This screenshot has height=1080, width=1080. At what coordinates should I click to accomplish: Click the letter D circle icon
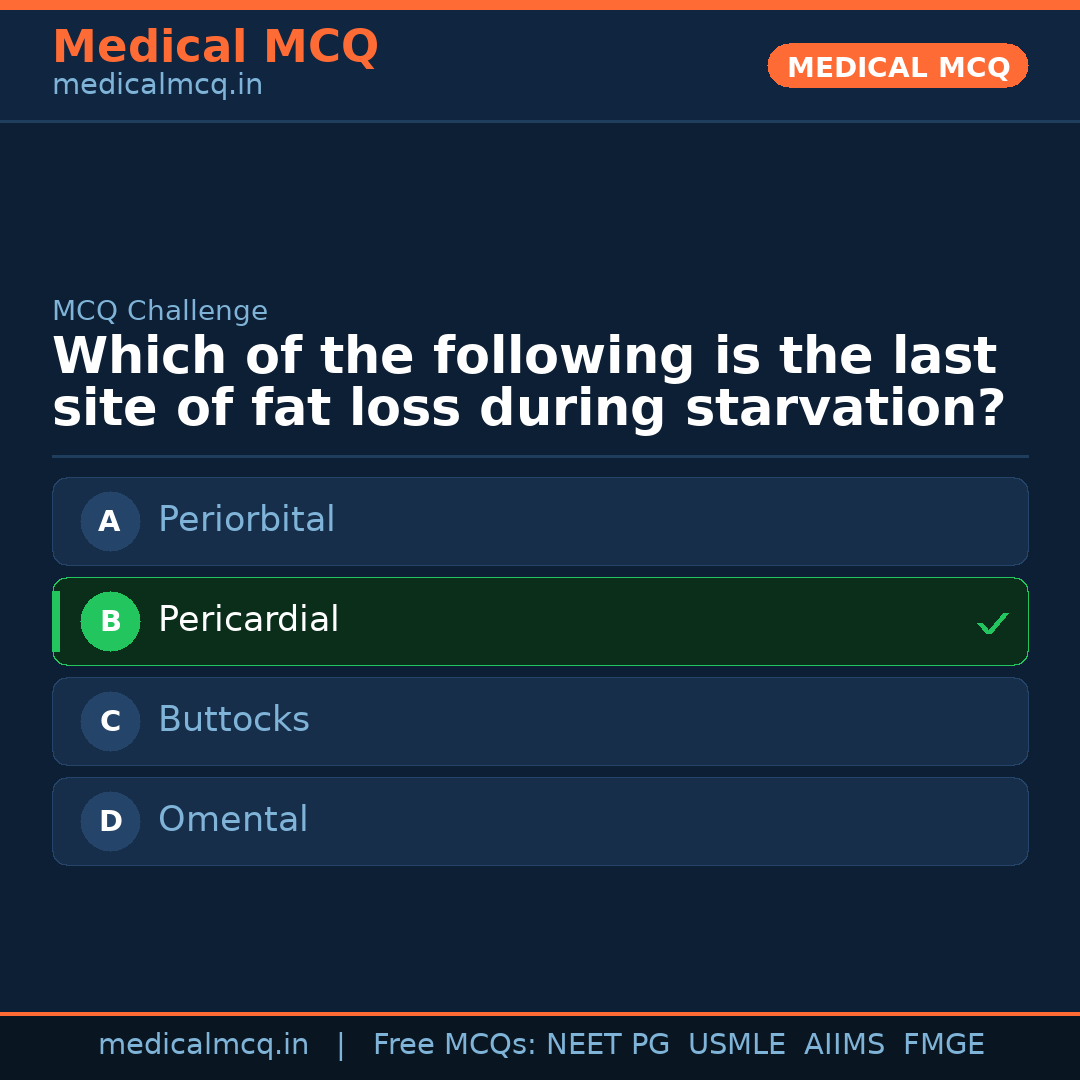[x=110, y=821]
